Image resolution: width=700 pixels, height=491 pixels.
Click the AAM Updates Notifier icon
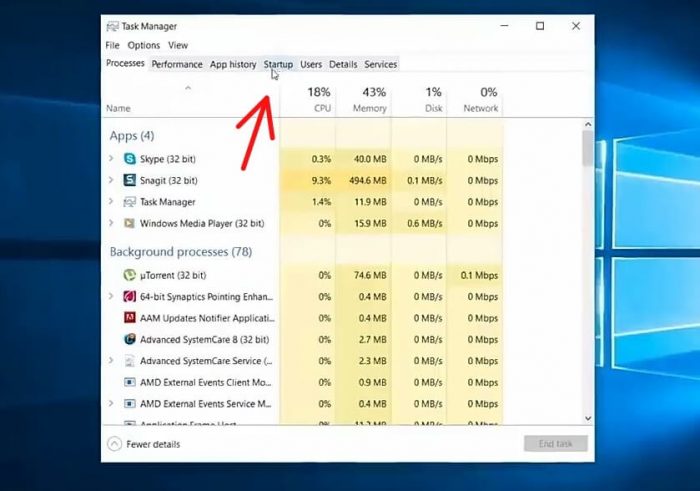point(129,318)
